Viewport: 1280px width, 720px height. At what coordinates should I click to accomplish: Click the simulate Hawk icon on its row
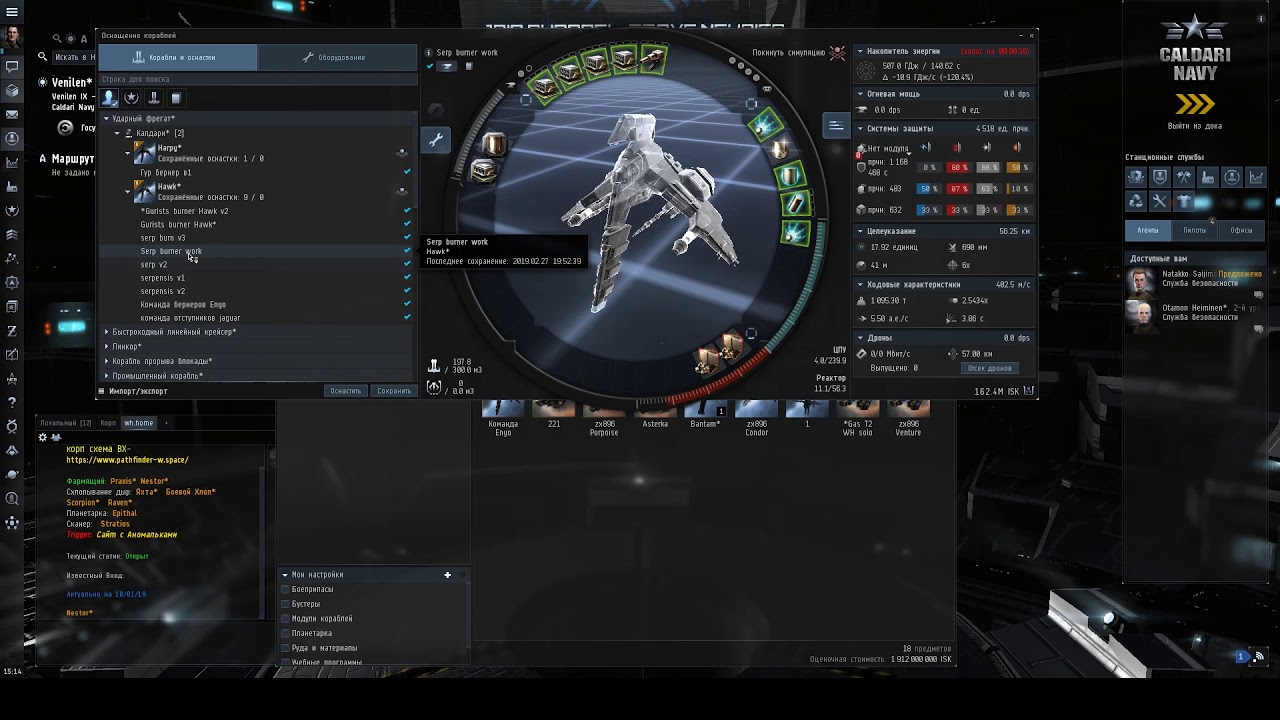[x=402, y=192]
